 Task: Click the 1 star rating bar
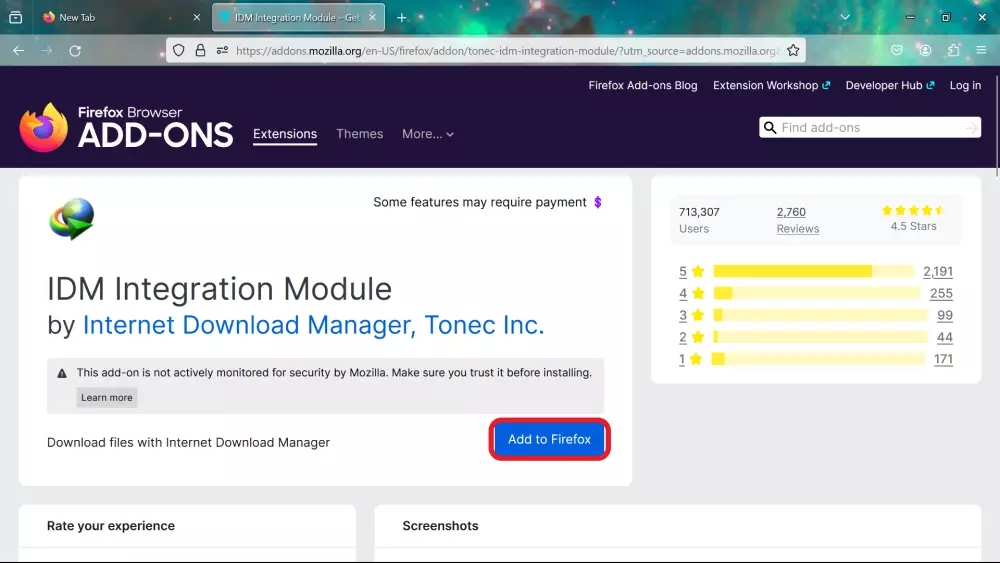pos(818,359)
